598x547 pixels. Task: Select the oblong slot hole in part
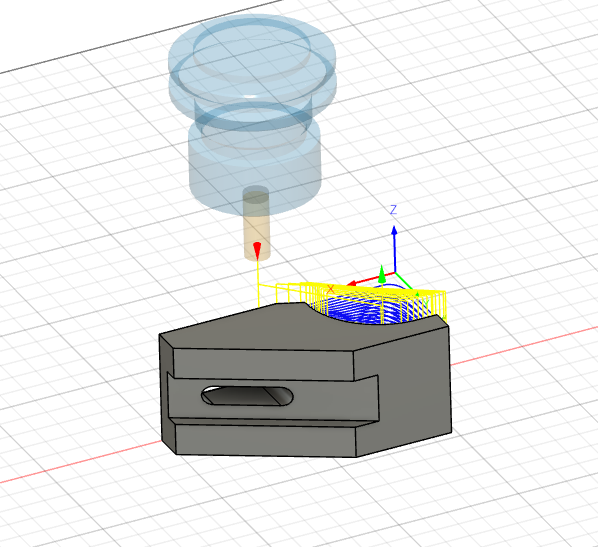point(247,396)
